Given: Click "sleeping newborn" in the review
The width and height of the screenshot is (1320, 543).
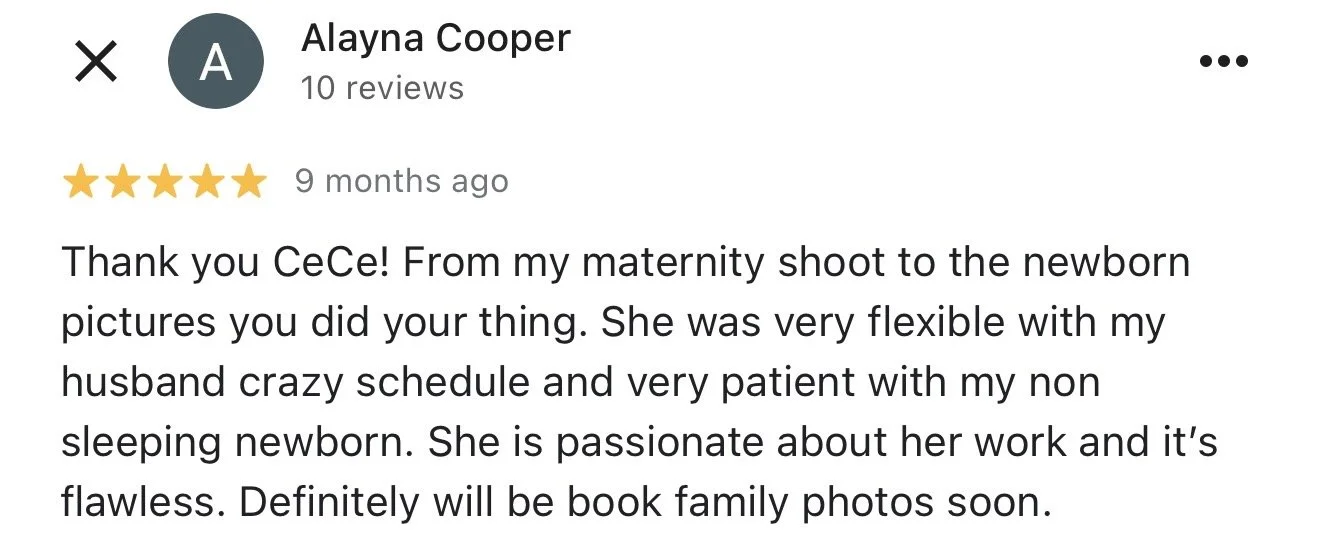Looking at the screenshot, I should coord(237,443).
